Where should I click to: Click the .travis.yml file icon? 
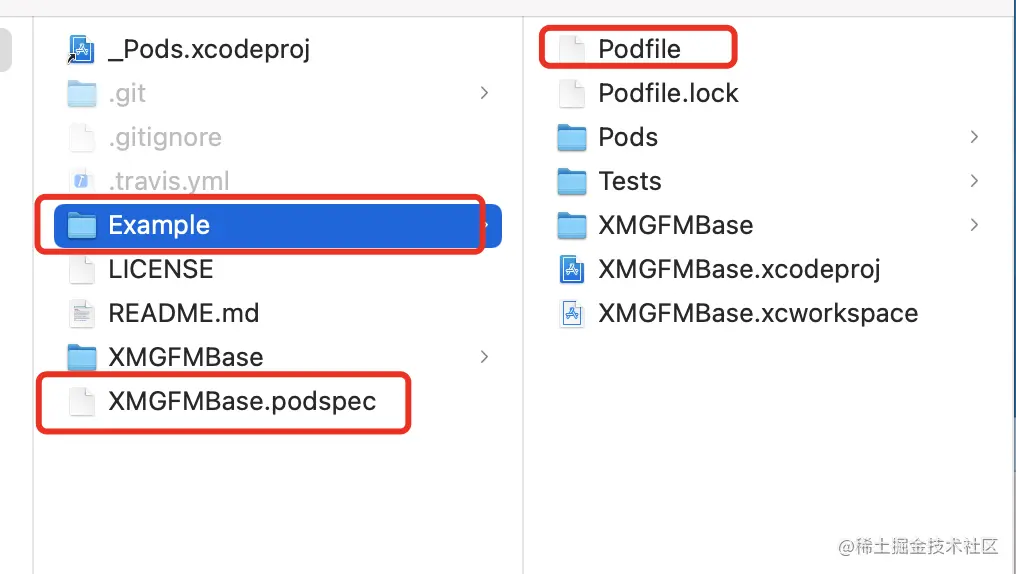pos(81,181)
